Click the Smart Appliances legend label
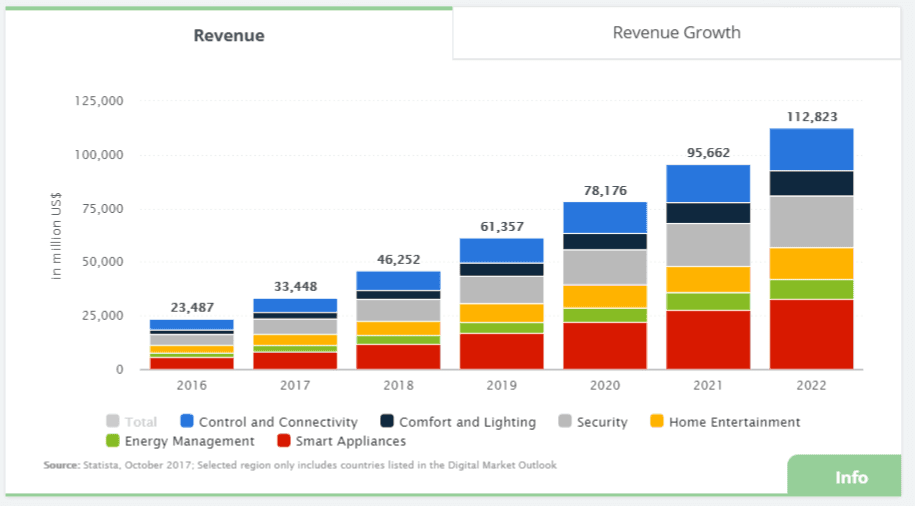Screen dimensions: 915x506 (351, 441)
